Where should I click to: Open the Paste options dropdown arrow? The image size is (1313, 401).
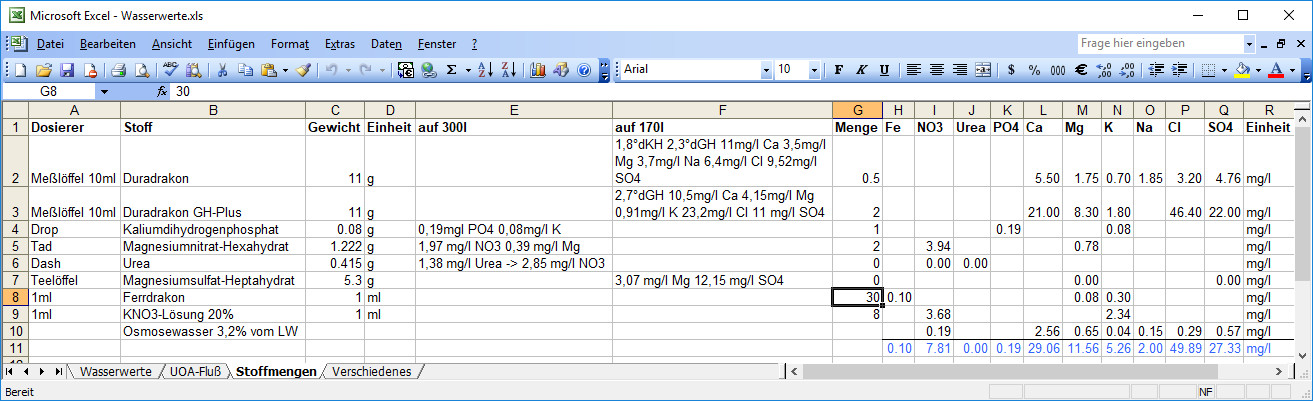coord(285,70)
